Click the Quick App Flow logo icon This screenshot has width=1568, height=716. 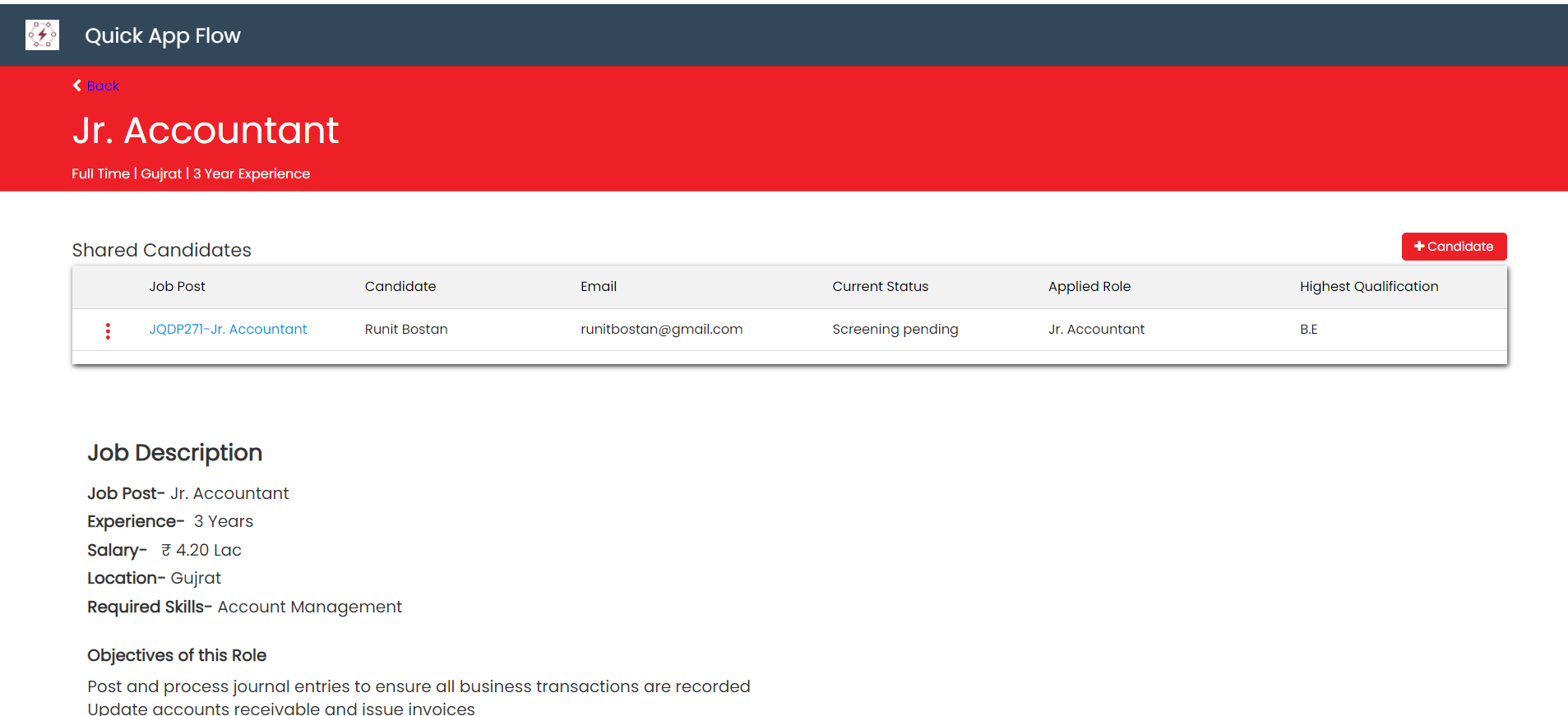pyautogui.click(x=42, y=35)
